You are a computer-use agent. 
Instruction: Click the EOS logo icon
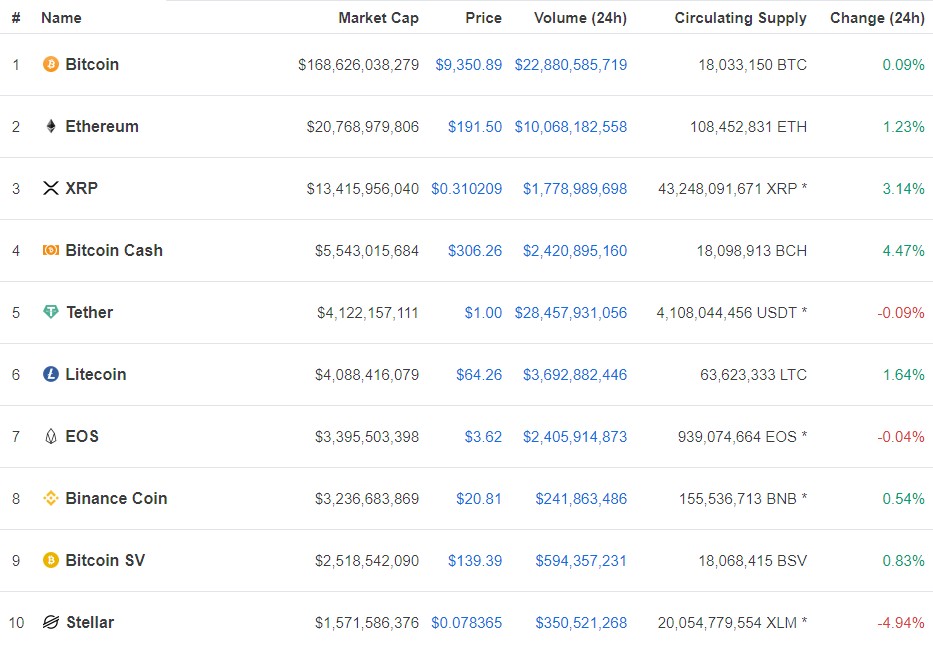point(51,436)
